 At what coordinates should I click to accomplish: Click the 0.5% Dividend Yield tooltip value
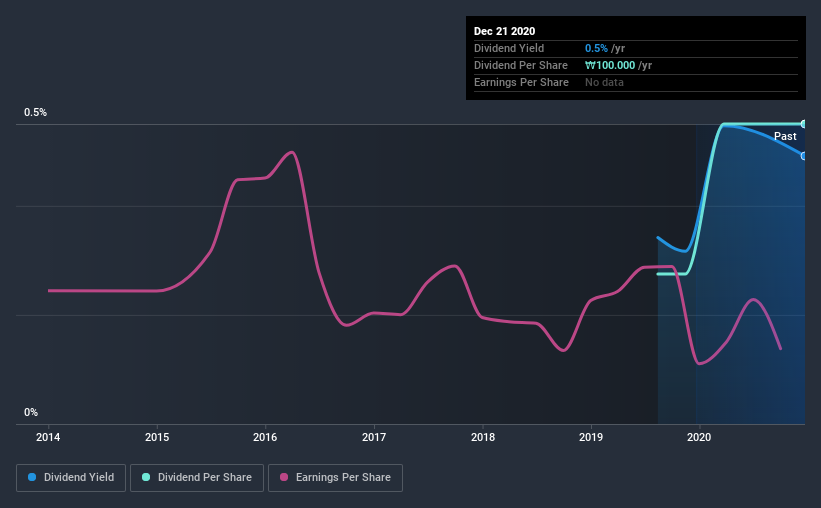(x=596, y=48)
